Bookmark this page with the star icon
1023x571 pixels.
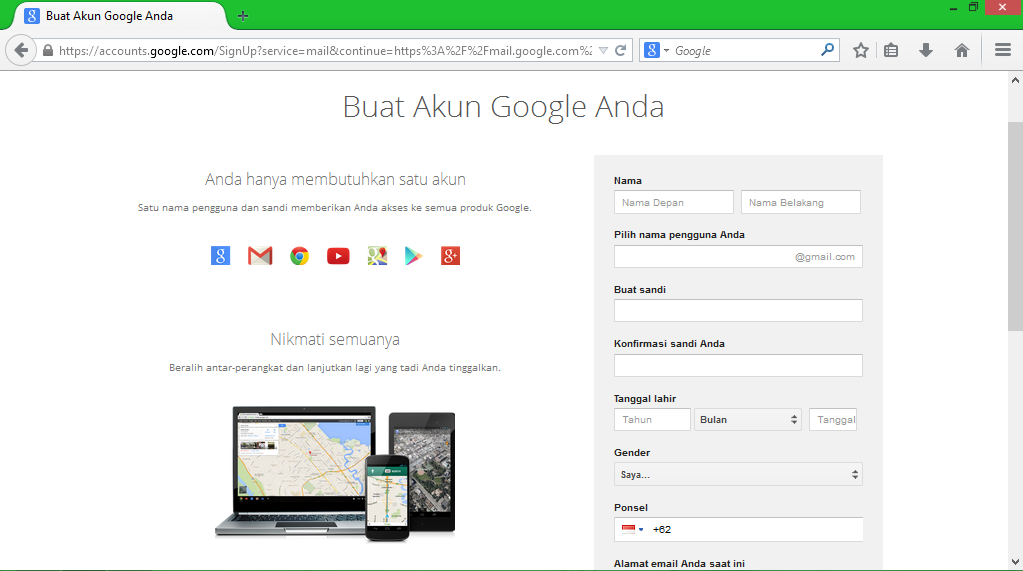(x=861, y=50)
